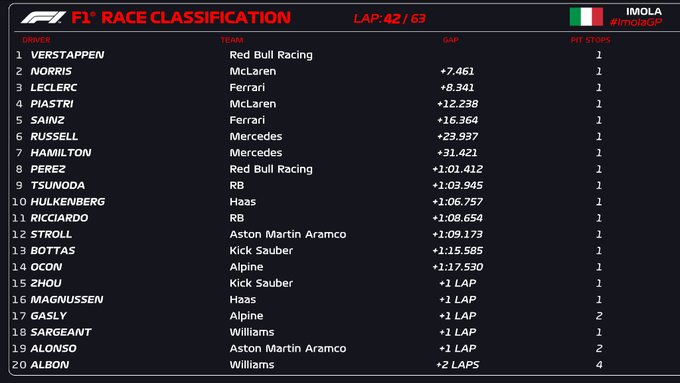The width and height of the screenshot is (680, 383).
Task: Select the TEAM column header
Action: click(232, 40)
